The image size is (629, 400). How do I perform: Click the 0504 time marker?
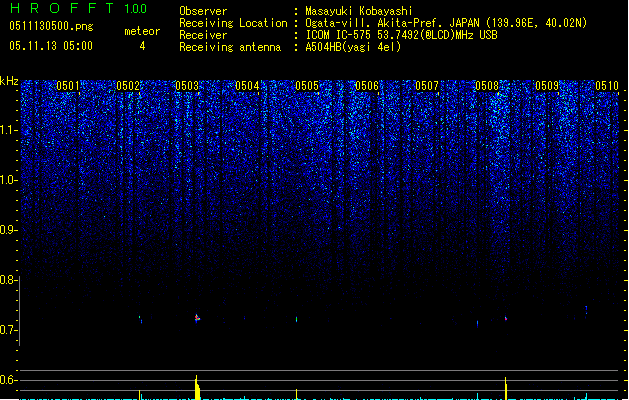coord(248,85)
